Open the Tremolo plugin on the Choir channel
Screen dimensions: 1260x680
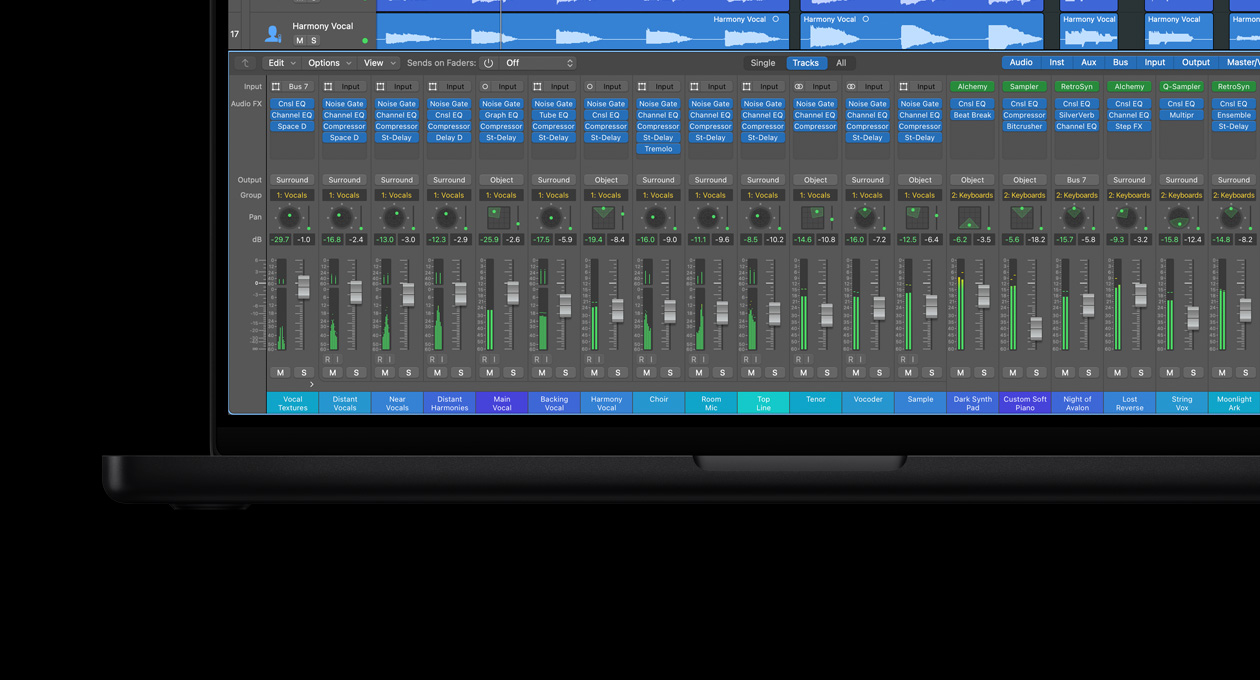point(658,148)
